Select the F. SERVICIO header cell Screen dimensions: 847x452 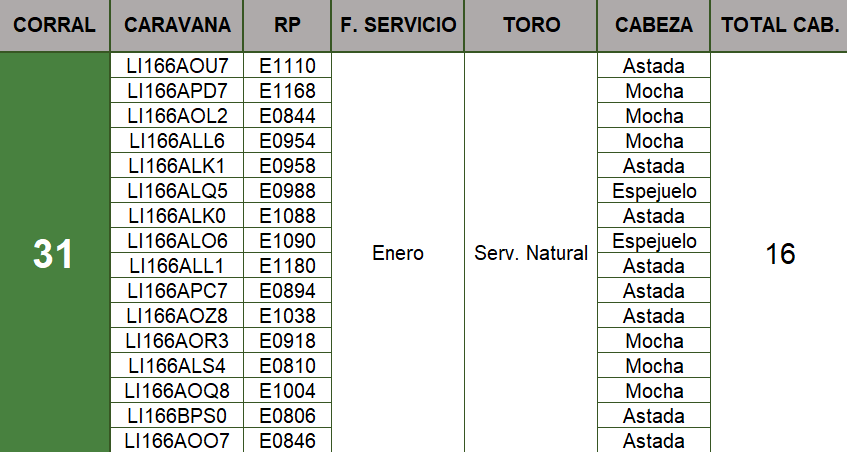click(x=398, y=25)
